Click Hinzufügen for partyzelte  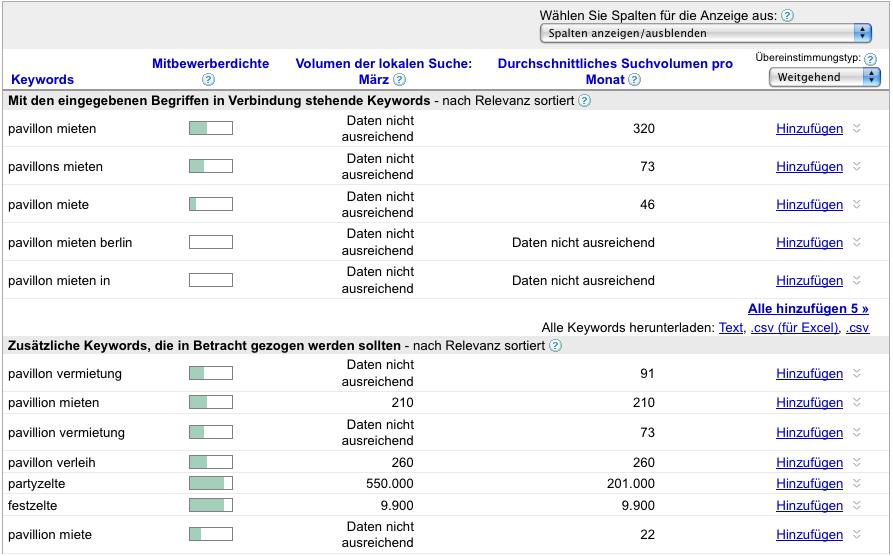pyautogui.click(x=809, y=483)
